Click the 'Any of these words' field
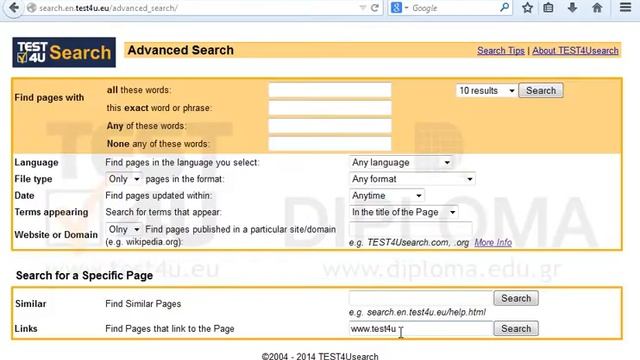The height and width of the screenshot is (360, 640). click(x=330, y=126)
